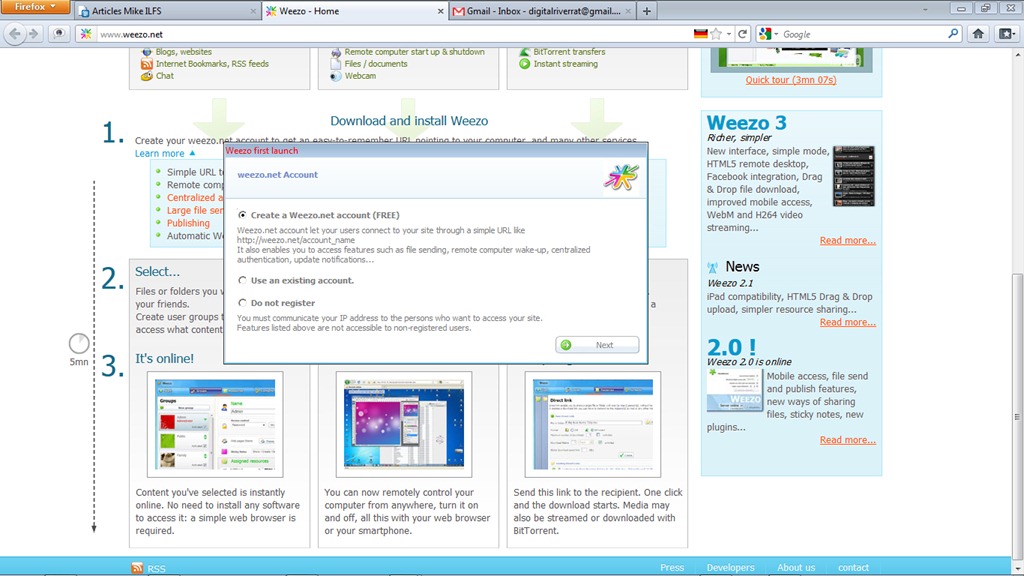Select the Do not register option
This screenshot has width=1024, height=576.
tap(242, 303)
